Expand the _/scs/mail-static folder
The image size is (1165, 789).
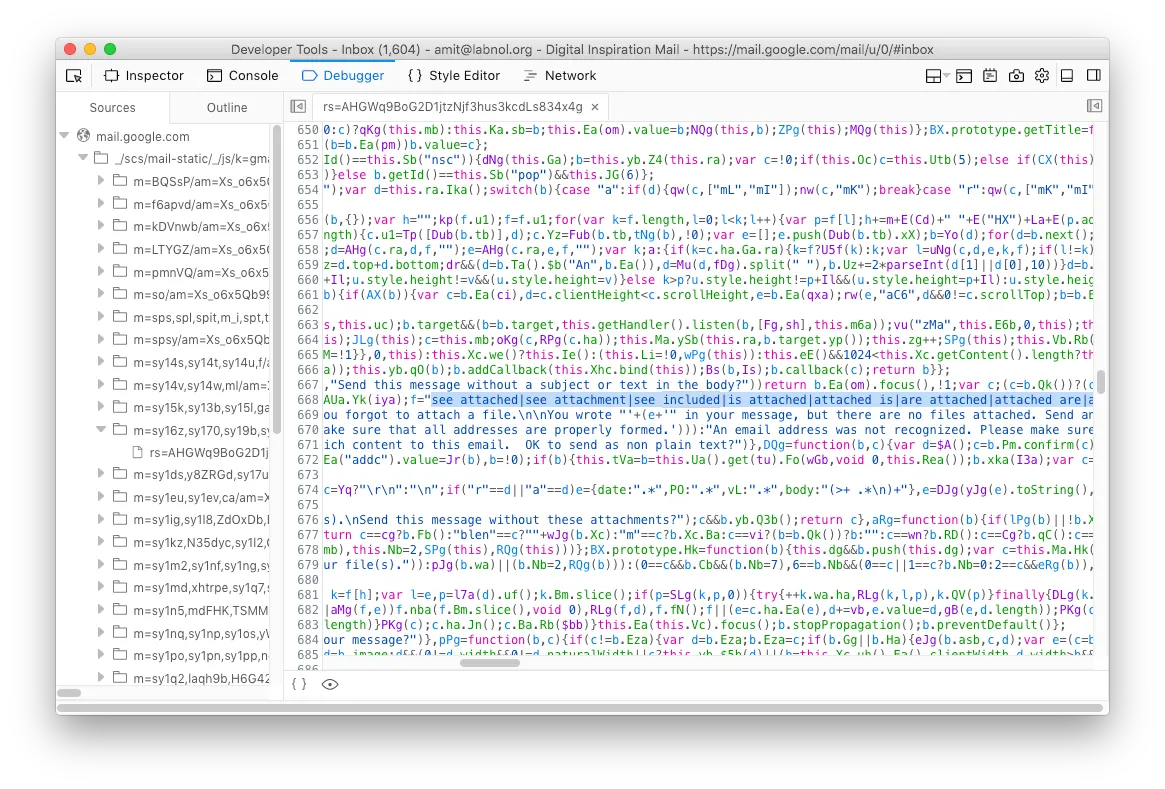83,157
